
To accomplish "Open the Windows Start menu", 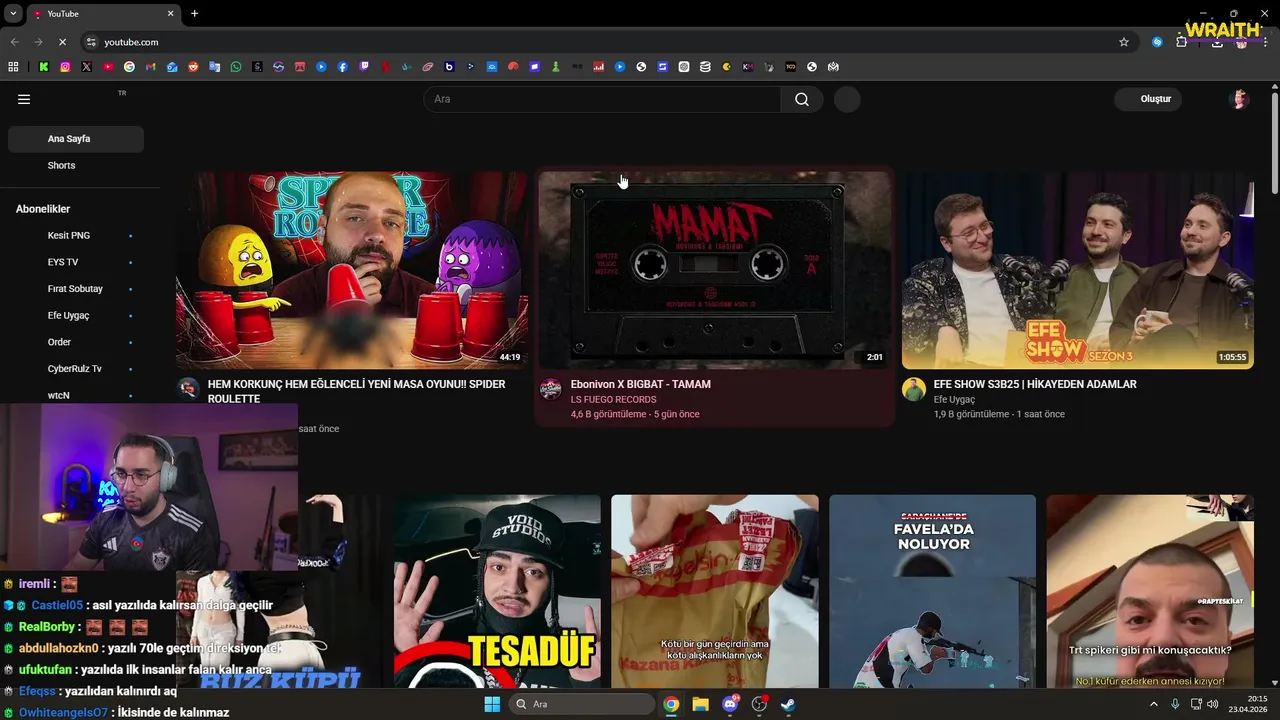I will click(492, 704).
